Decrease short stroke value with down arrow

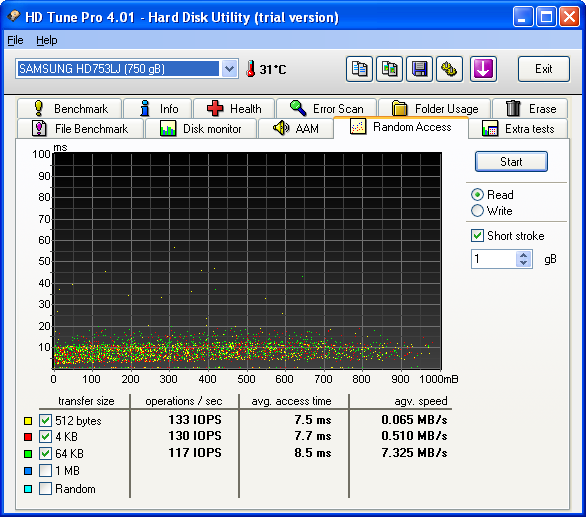pyautogui.click(x=524, y=263)
